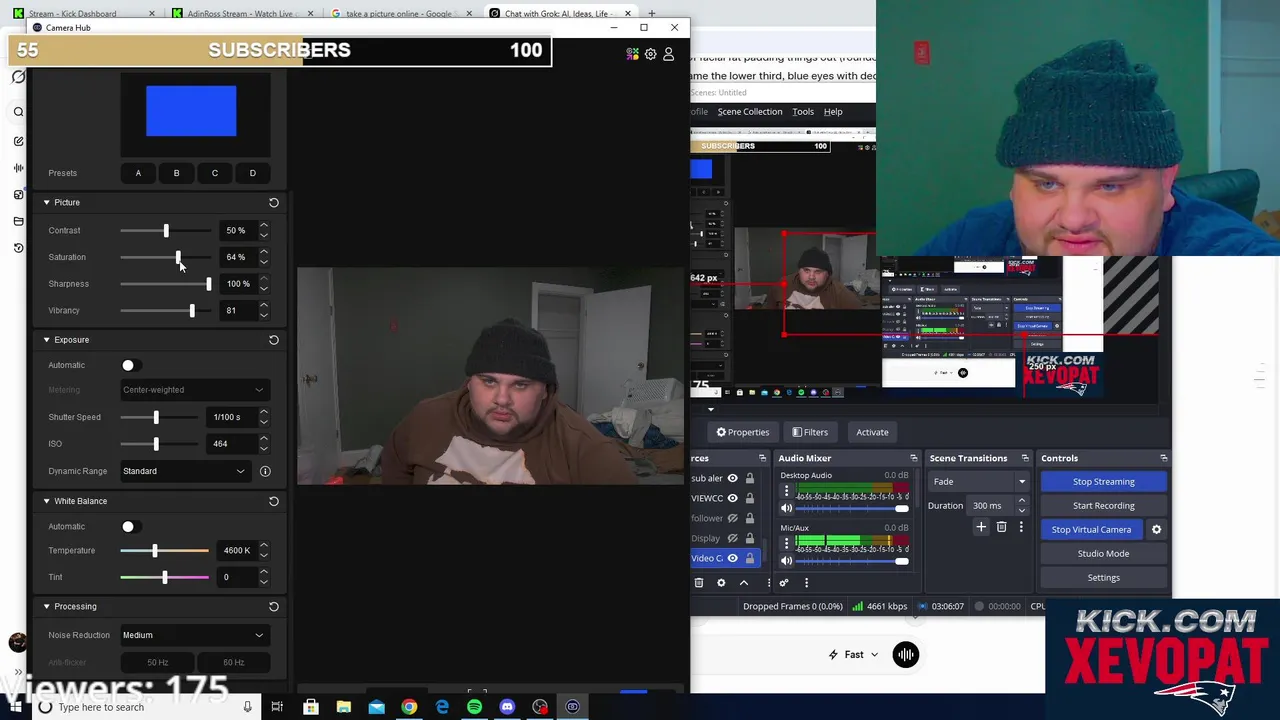The height and width of the screenshot is (720, 1280).
Task: Show the follower source in OBS
Action: (732, 518)
